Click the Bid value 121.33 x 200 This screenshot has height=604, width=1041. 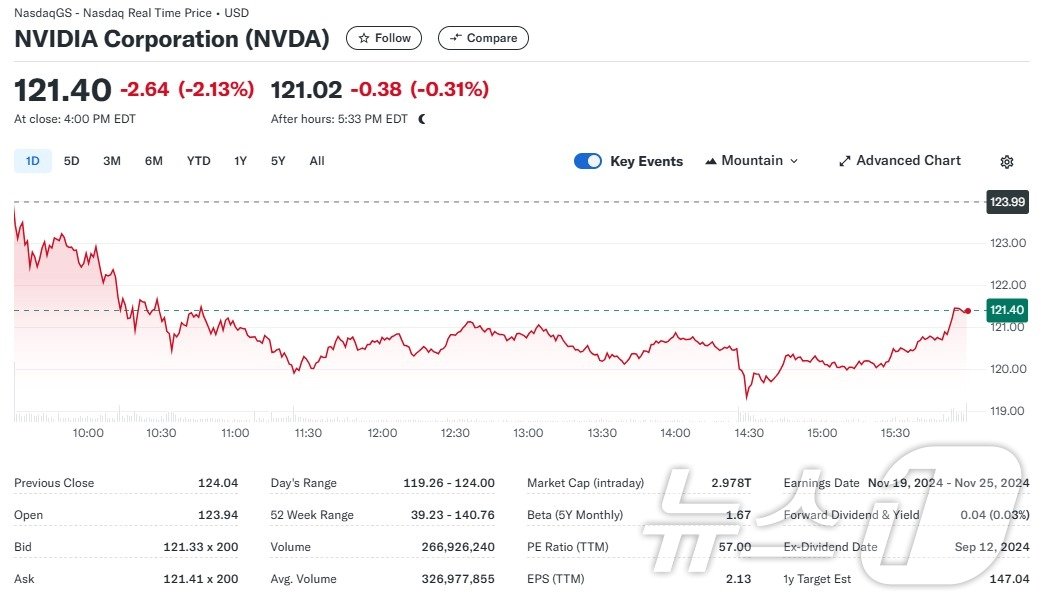point(200,547)
